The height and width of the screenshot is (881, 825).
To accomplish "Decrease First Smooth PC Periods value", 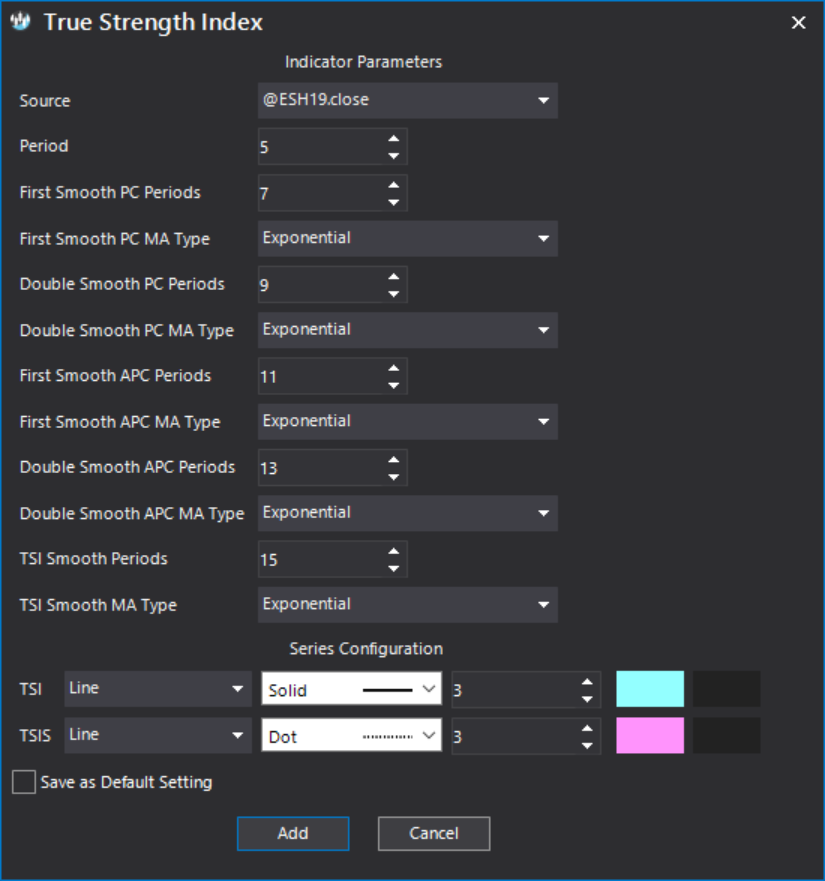I will (393, 202).
